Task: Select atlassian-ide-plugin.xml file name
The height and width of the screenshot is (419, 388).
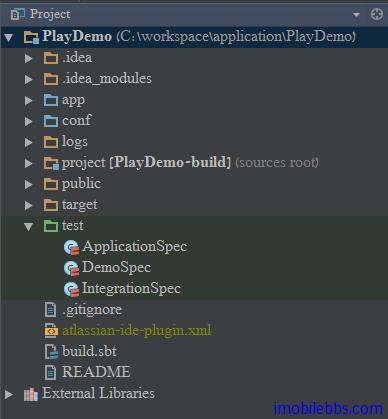Action: pos(136,331)
